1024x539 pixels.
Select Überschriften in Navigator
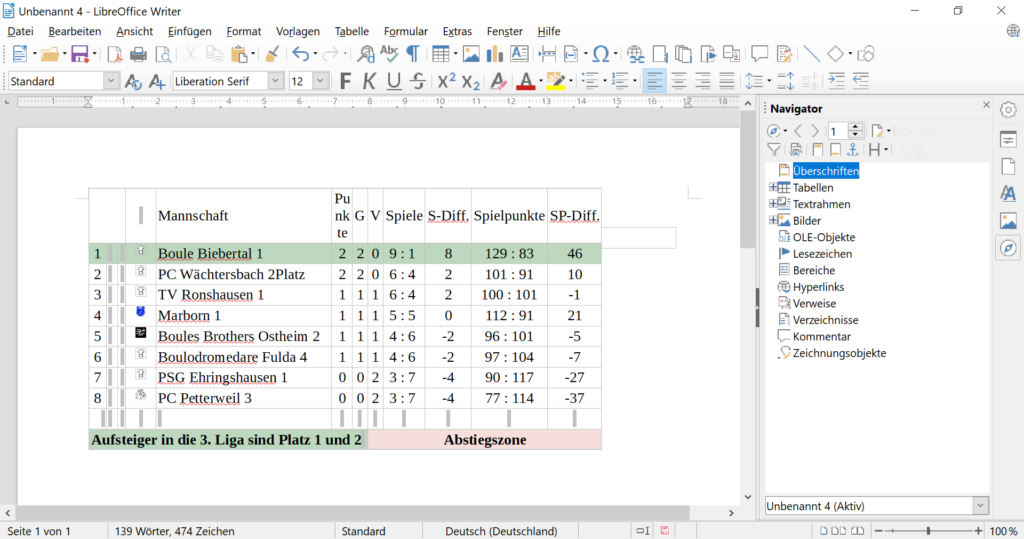(825, 171)
